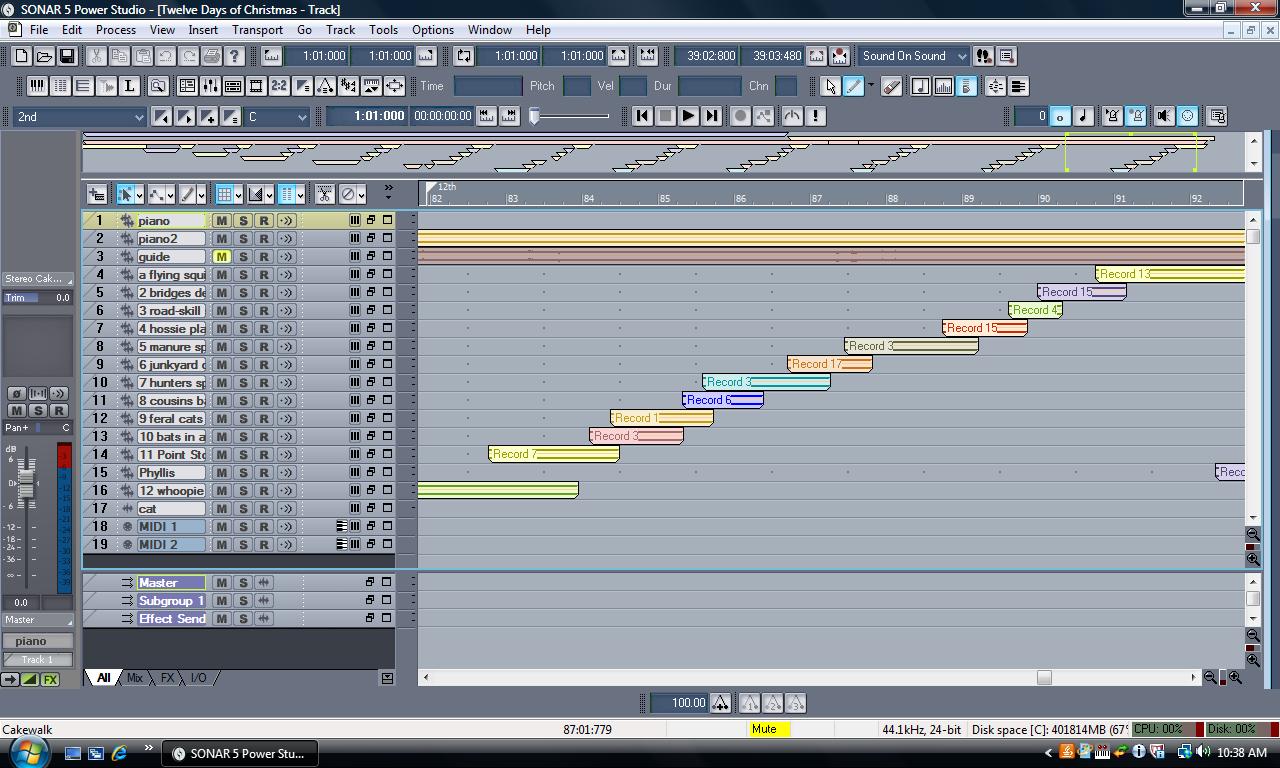Expand the Select tool options arrow
The image size is (1280, 768).
pyautogui.click(x=139, y=194)
